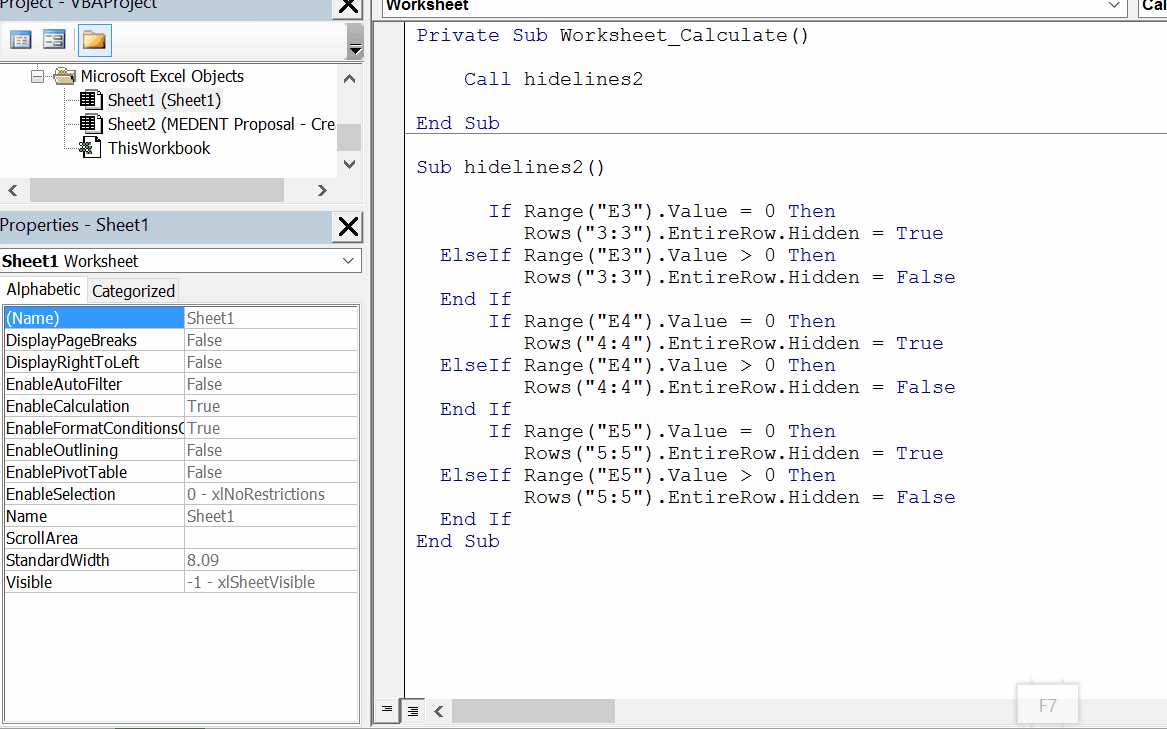1167x729 pixels.
Task: Click 'Sub hidelines2()' declaration line
Action: 511,167
